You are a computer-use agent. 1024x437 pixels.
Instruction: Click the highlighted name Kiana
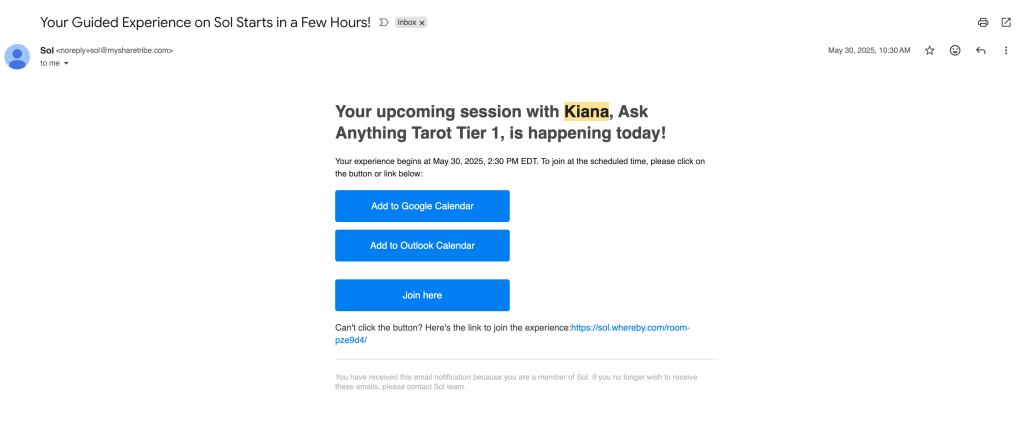click(x=586, y=111)
